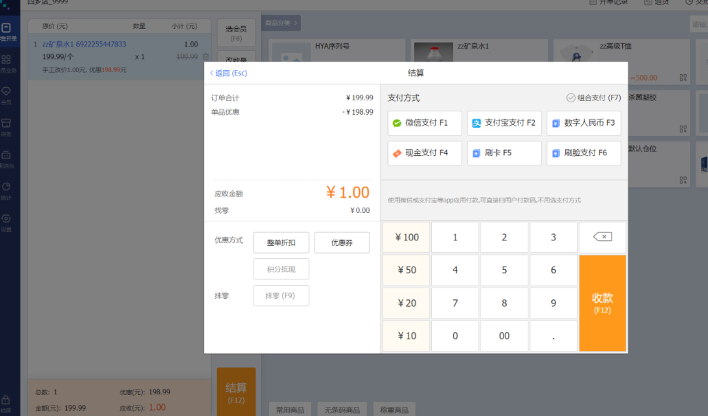Select face-scan payment (刷脸支付 F6)
The width and height of the screenshot is (708, 416).
[584, 153]
